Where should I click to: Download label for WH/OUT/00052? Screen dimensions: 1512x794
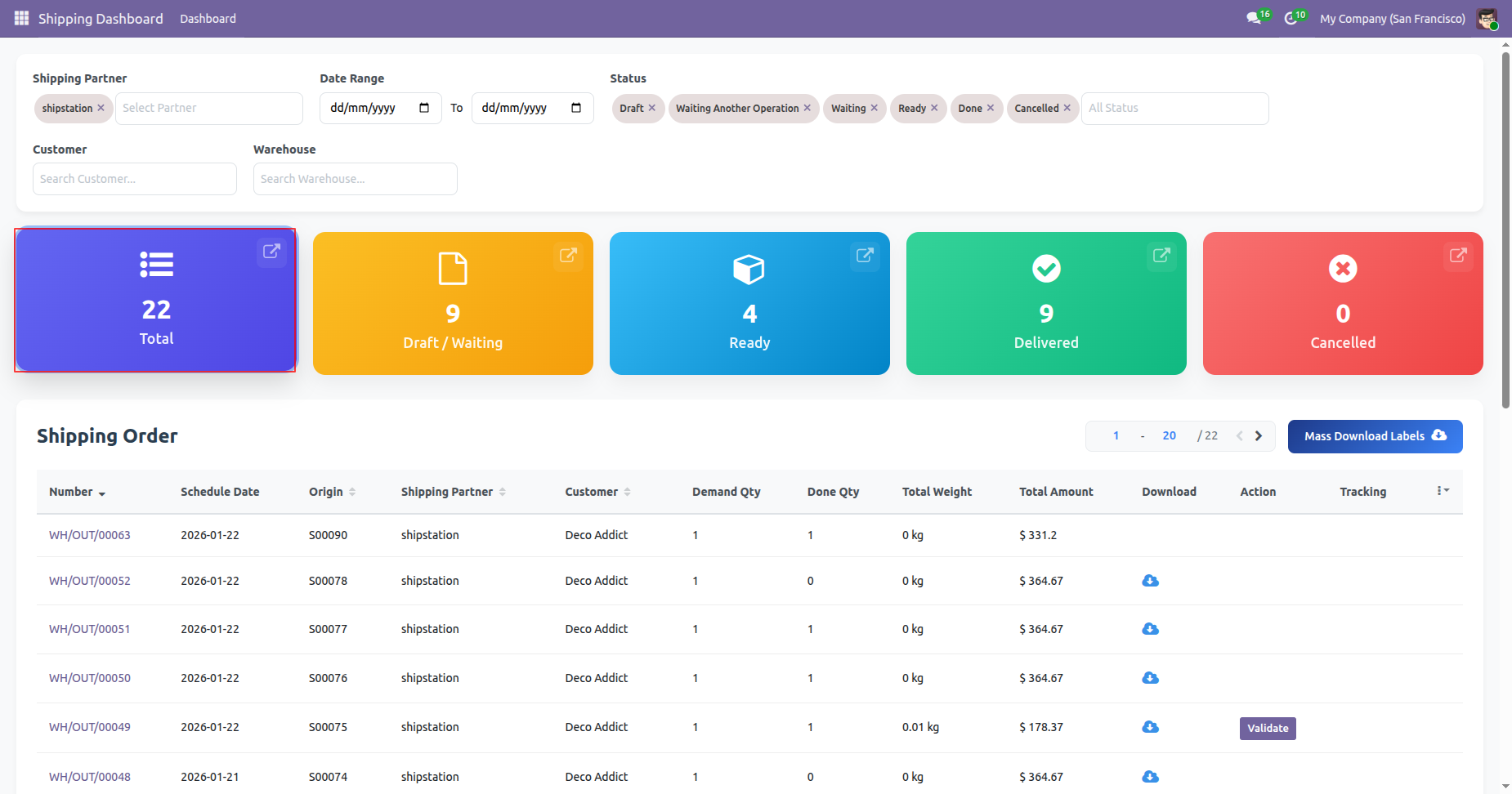point(1150,581)
